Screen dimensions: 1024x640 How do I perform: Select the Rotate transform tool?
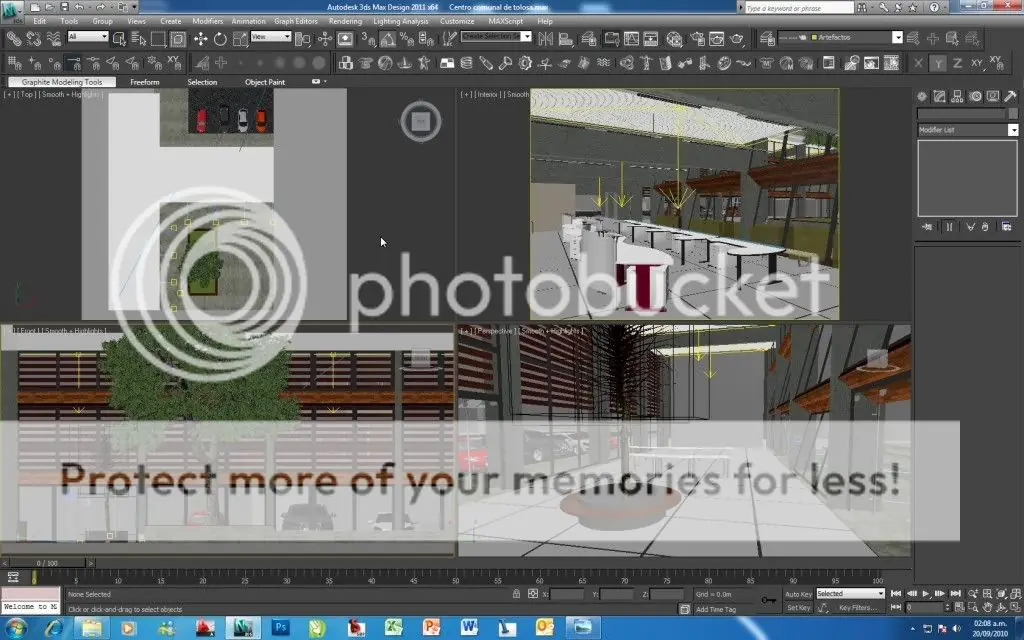pyautogui.click(x=221, y=39)
